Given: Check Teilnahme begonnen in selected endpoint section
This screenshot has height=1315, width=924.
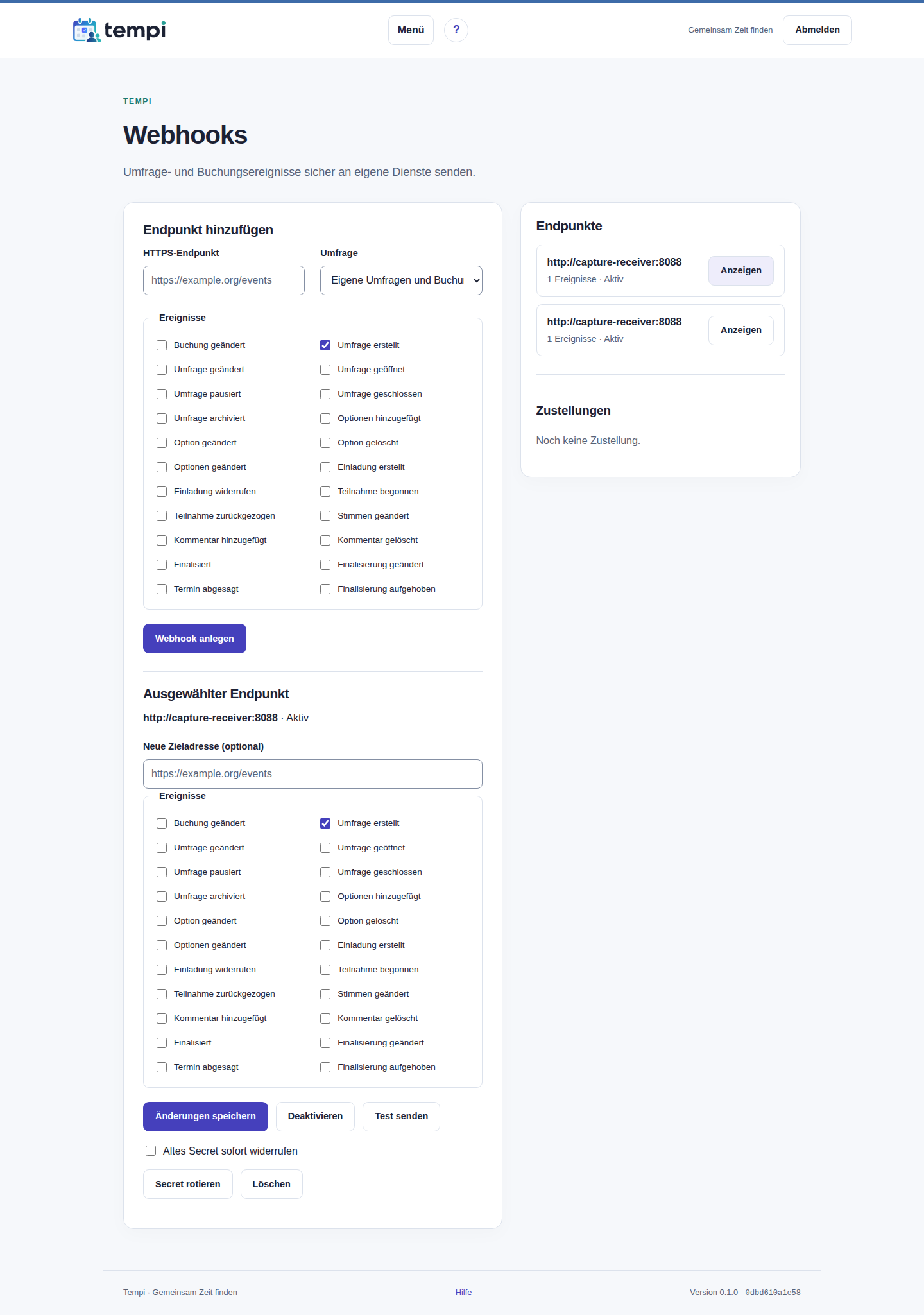Looking at the screenshot, I should point(325,970).
